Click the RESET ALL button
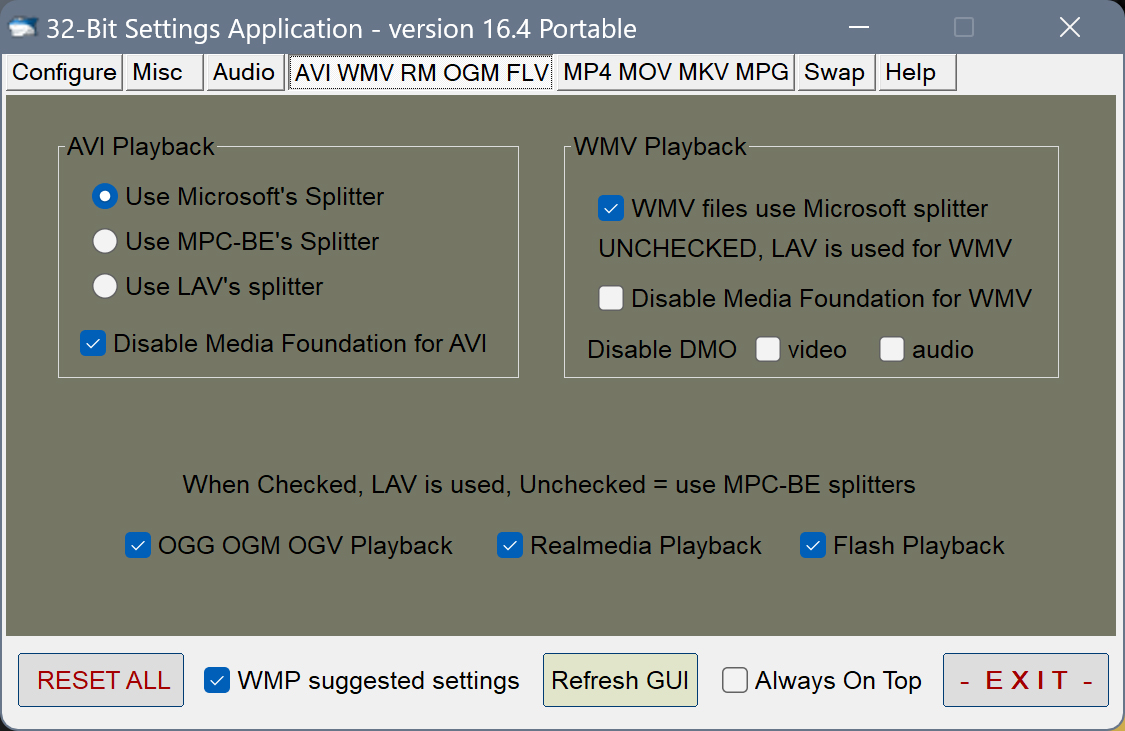This screenshot has width=1125, height=731. point(101,680)
